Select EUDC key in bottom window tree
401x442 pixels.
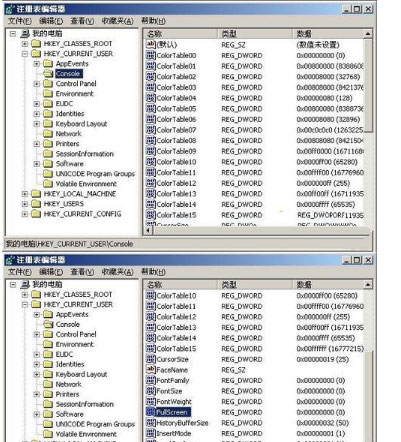[x=64, y=354]
